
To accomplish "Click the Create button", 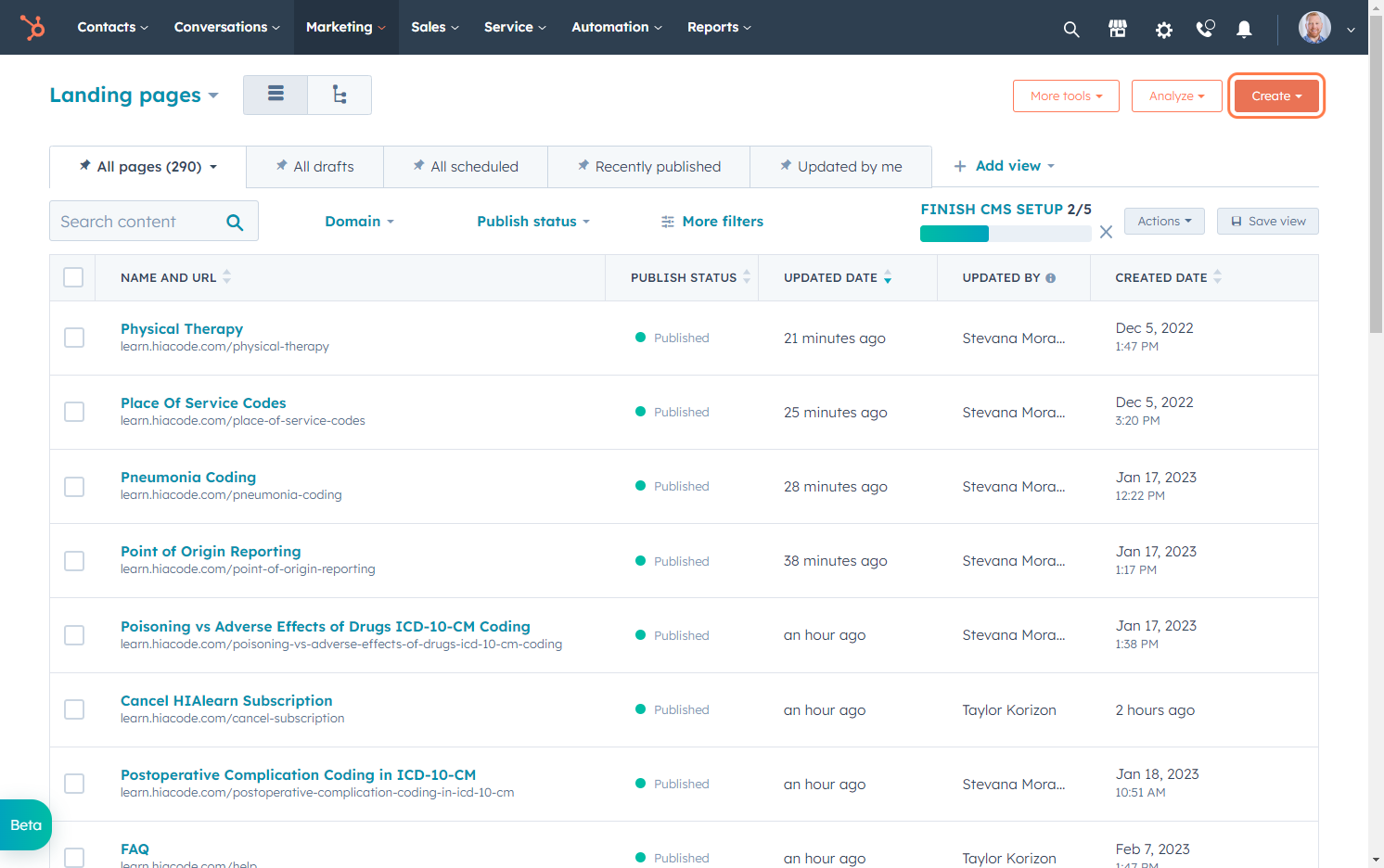I will (x=1276, y=96).
